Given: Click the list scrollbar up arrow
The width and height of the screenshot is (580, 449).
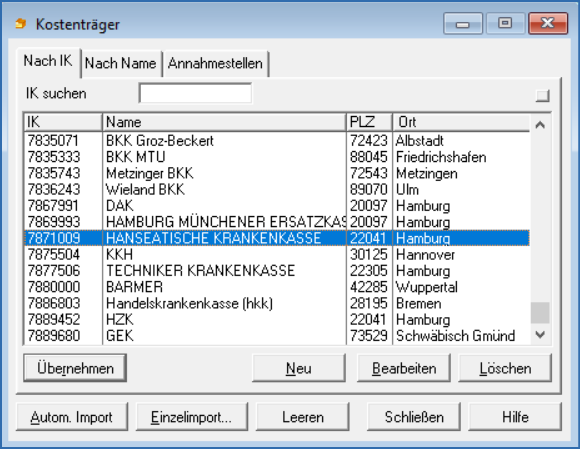Looking at the screenshot, I should pos(540,125).
